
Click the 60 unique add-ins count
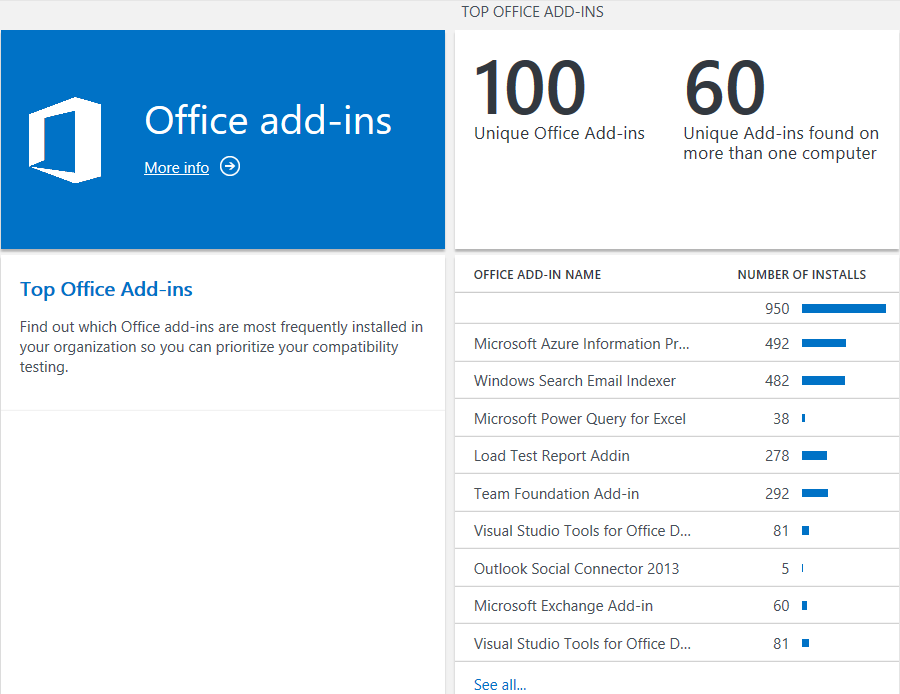coord(724,87)
